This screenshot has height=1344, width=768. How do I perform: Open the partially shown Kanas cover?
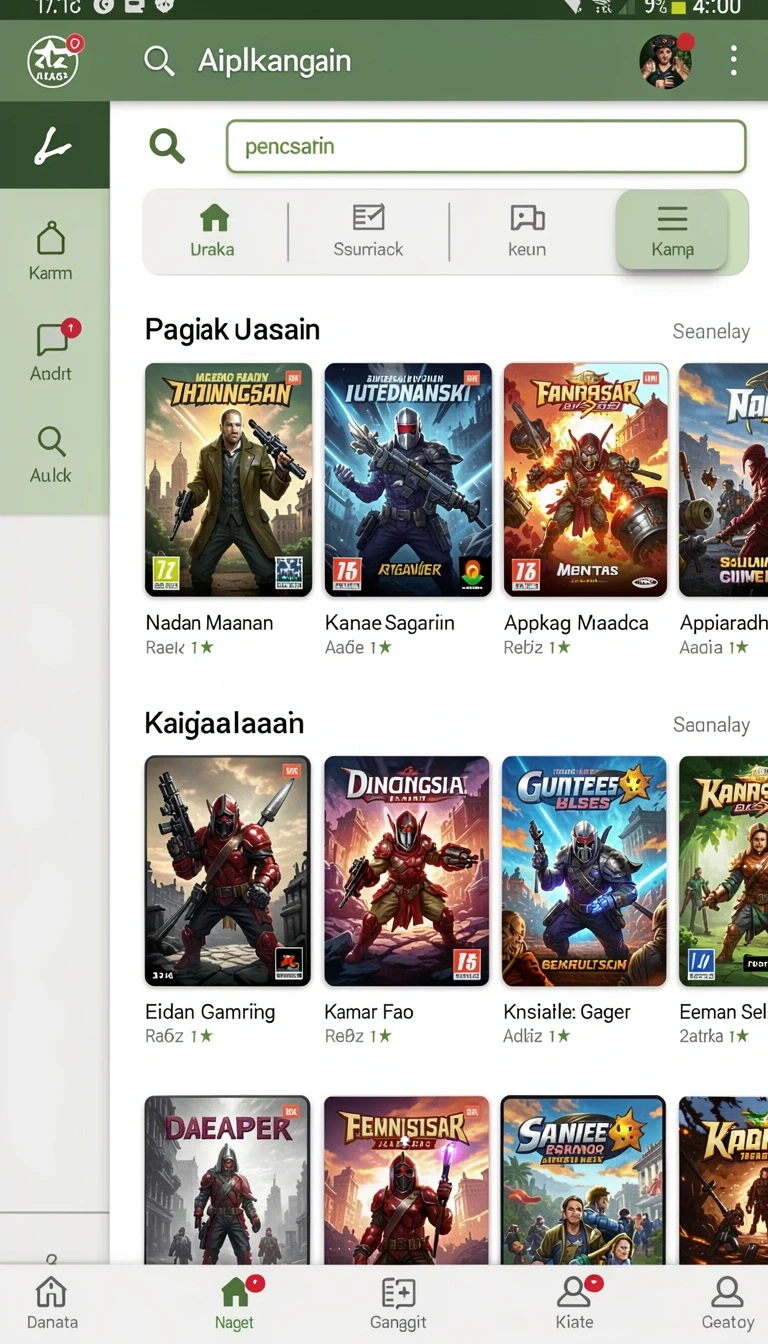(723, 871)
